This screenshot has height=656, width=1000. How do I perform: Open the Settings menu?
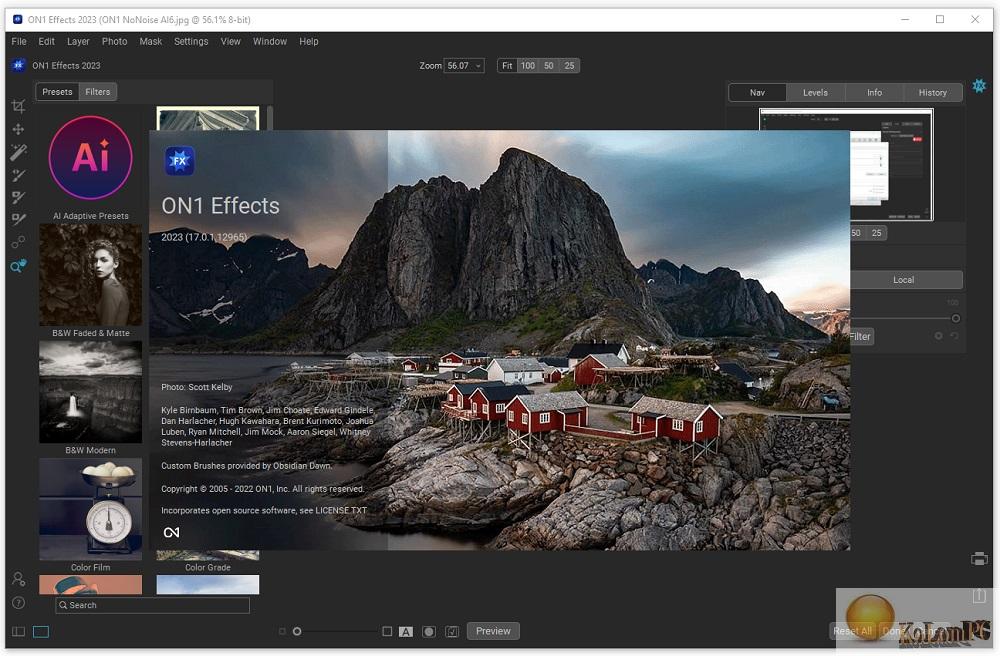pyautogui.click(x=191, y=41)
